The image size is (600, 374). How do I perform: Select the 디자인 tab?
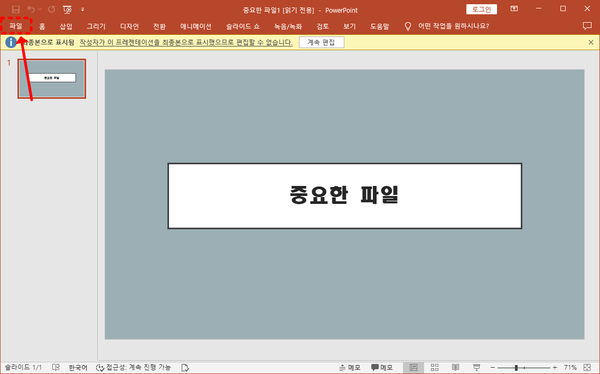(x=129, y=26)
